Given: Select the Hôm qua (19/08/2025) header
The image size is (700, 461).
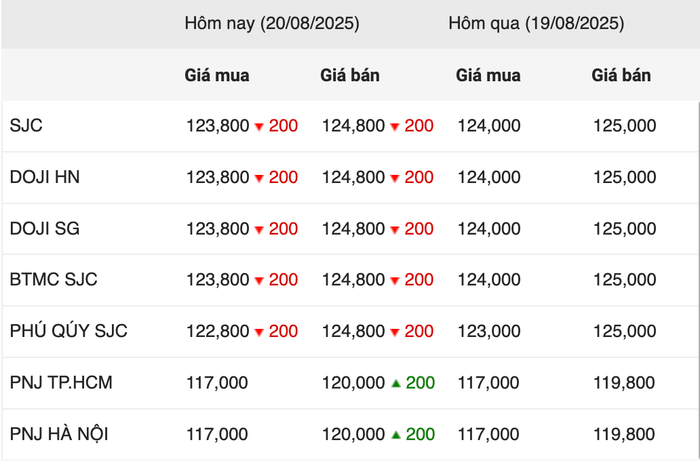Looking at the screenshot, I should pyautogui.click(x=536, y=24).
